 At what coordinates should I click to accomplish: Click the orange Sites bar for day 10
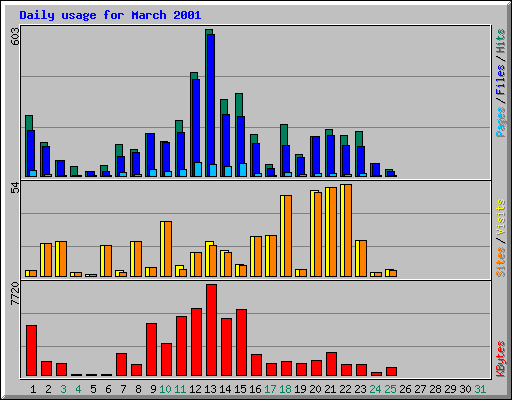click(x=168, y=249)
